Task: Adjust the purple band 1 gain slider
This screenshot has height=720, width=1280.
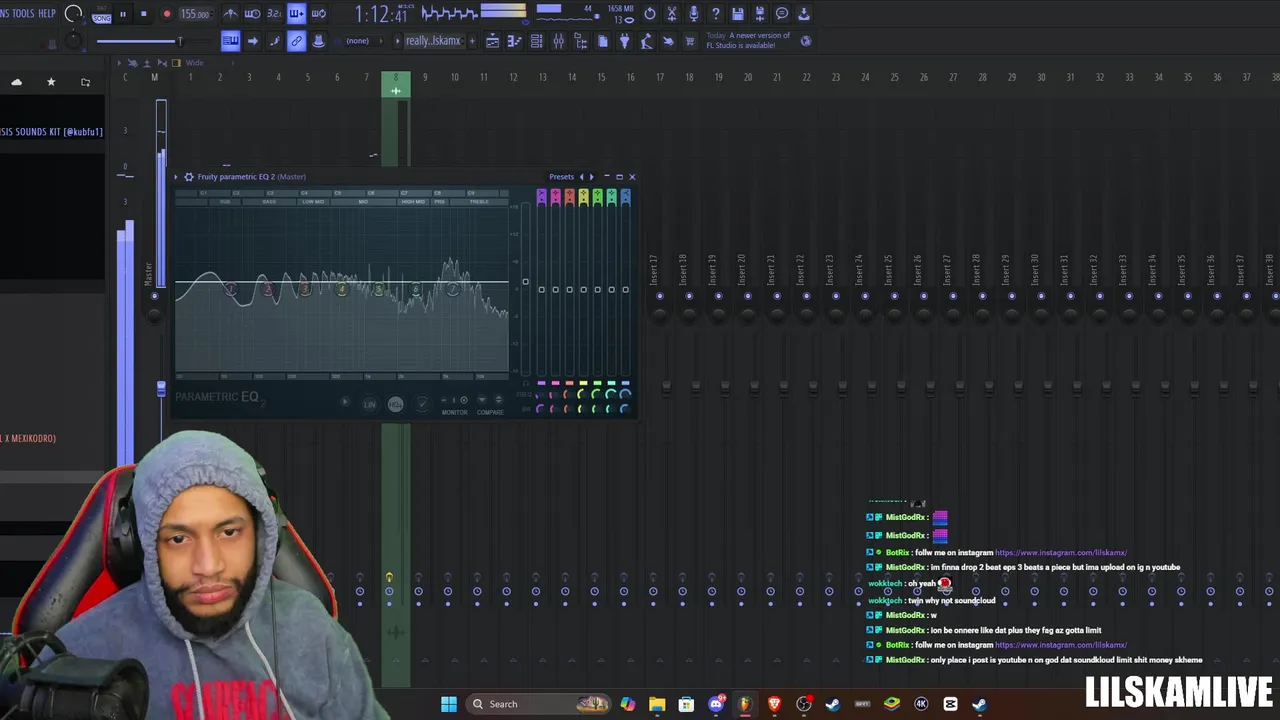Action: click(x=541, y=290)
